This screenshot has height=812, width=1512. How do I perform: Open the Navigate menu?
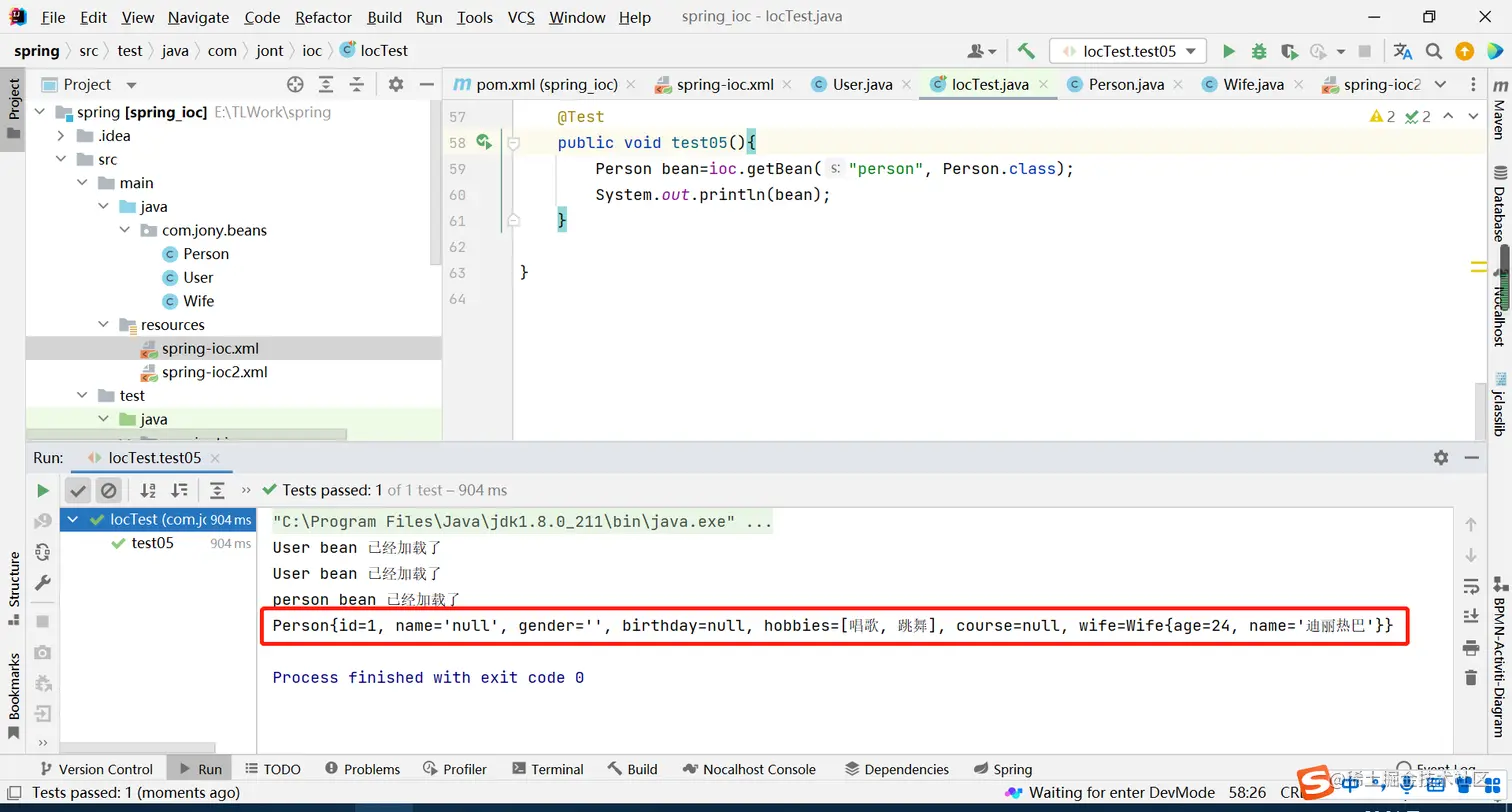[198, 18]
